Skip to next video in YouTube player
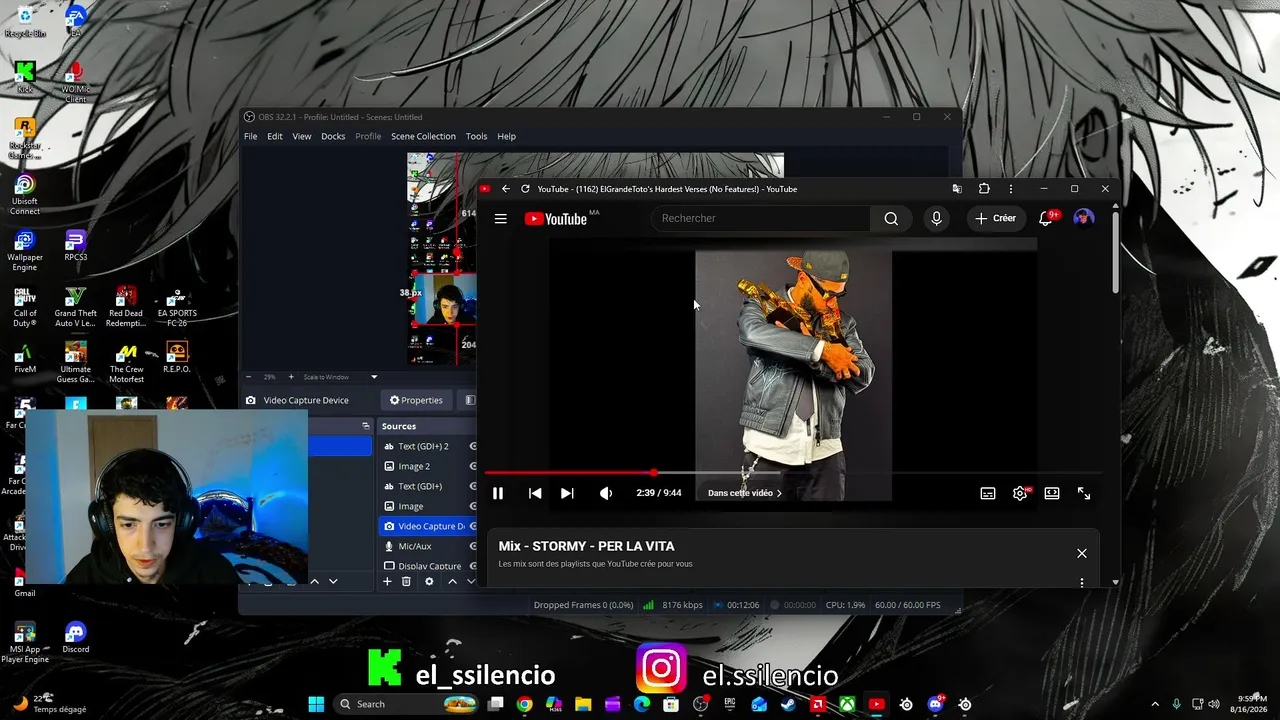Image resolution: width=1280 pixels, height=720 pixels. point(567,493)
